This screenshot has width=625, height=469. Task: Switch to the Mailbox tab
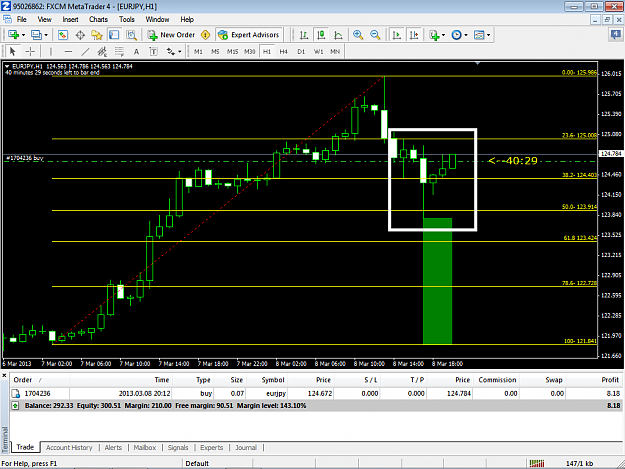coord(145,447)
